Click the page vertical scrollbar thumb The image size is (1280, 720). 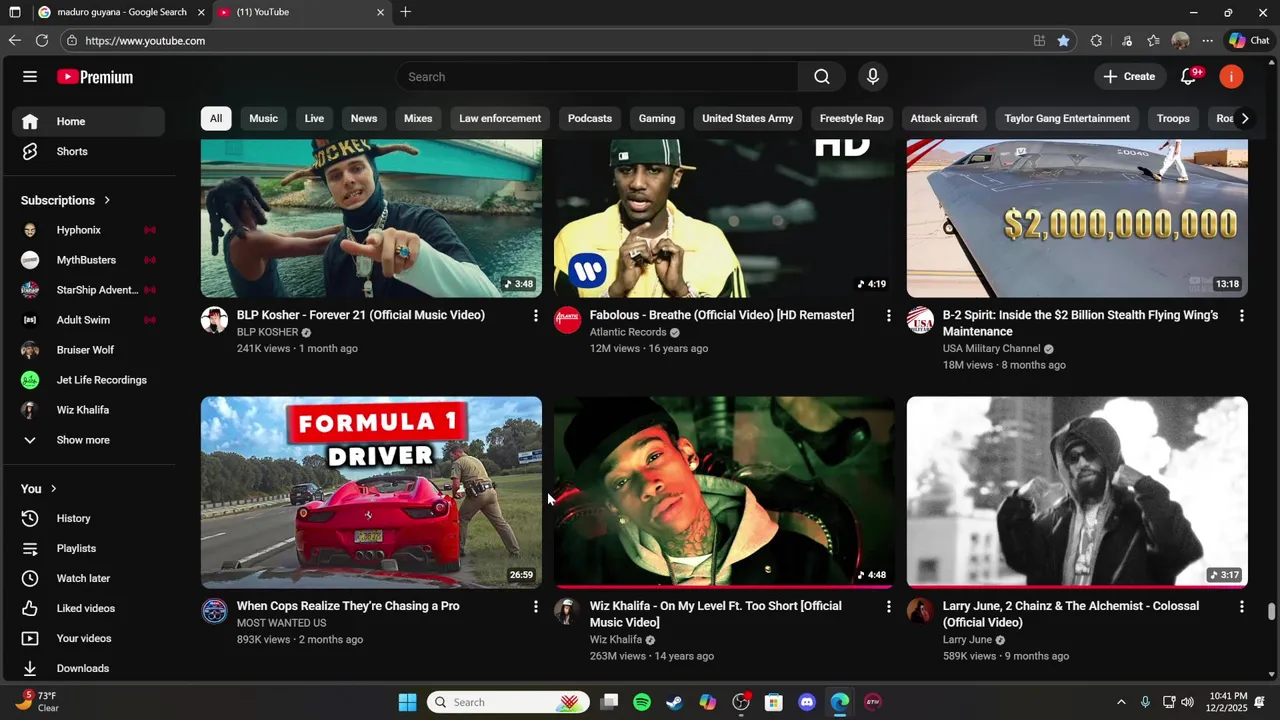[1272, 612]
